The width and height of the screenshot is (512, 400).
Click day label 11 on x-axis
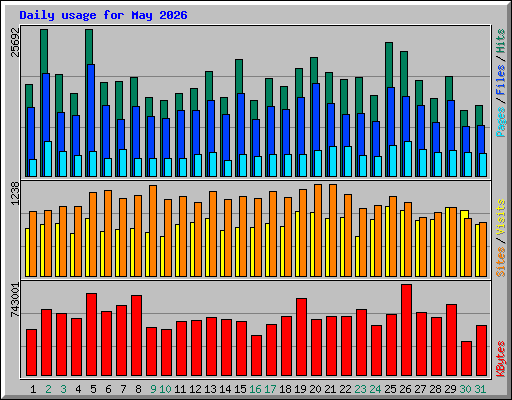click(180, 389)
